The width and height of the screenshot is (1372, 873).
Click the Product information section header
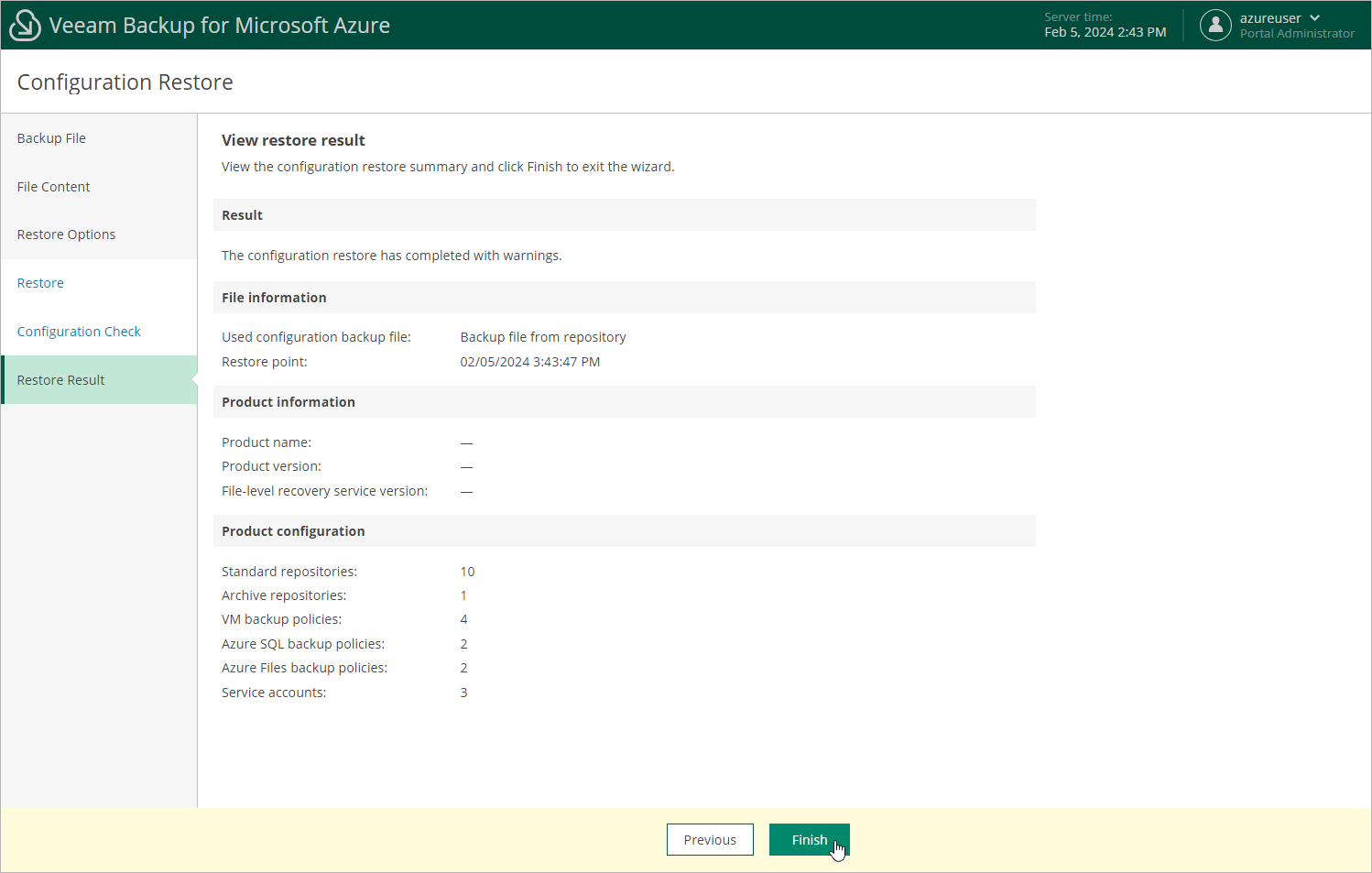click(x=625, y=402)
